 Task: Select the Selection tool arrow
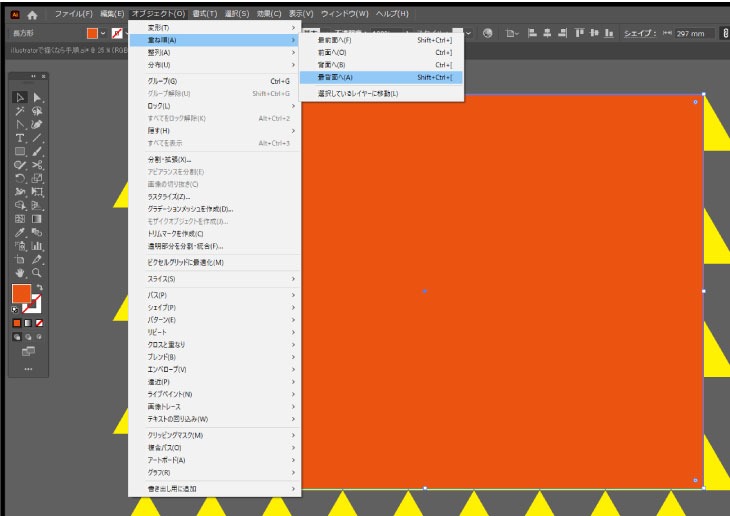(x=20, y=97)
